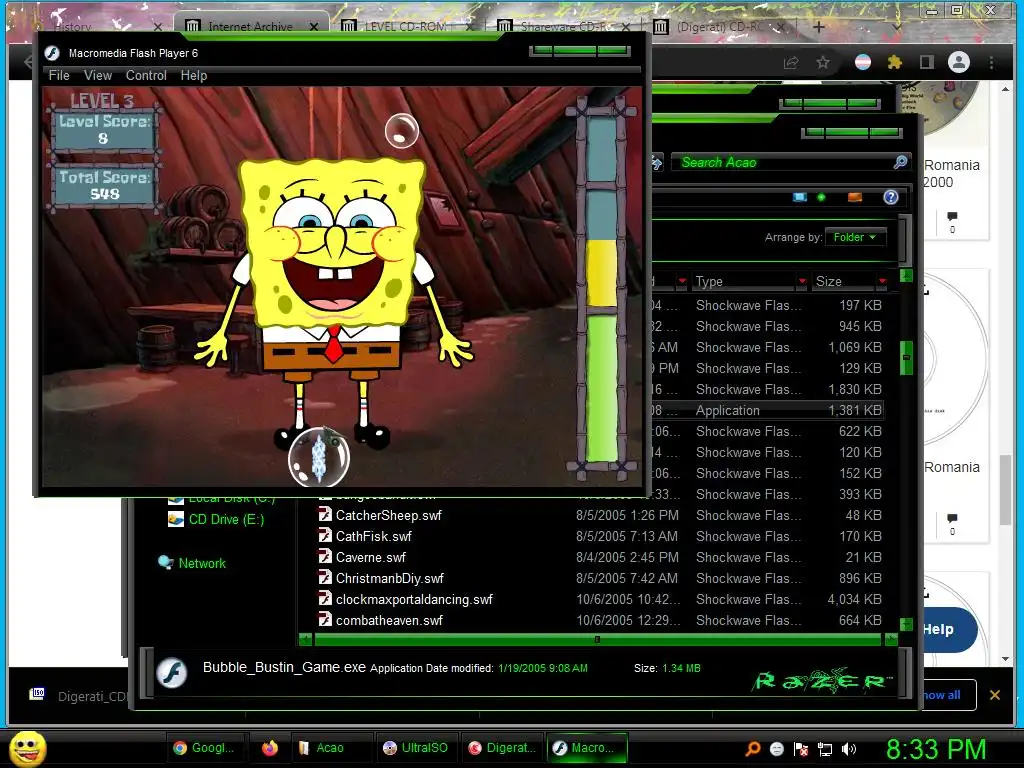Click the Digerati_CD download item
Screen dimensions: 1024x768
click(78, 696)
